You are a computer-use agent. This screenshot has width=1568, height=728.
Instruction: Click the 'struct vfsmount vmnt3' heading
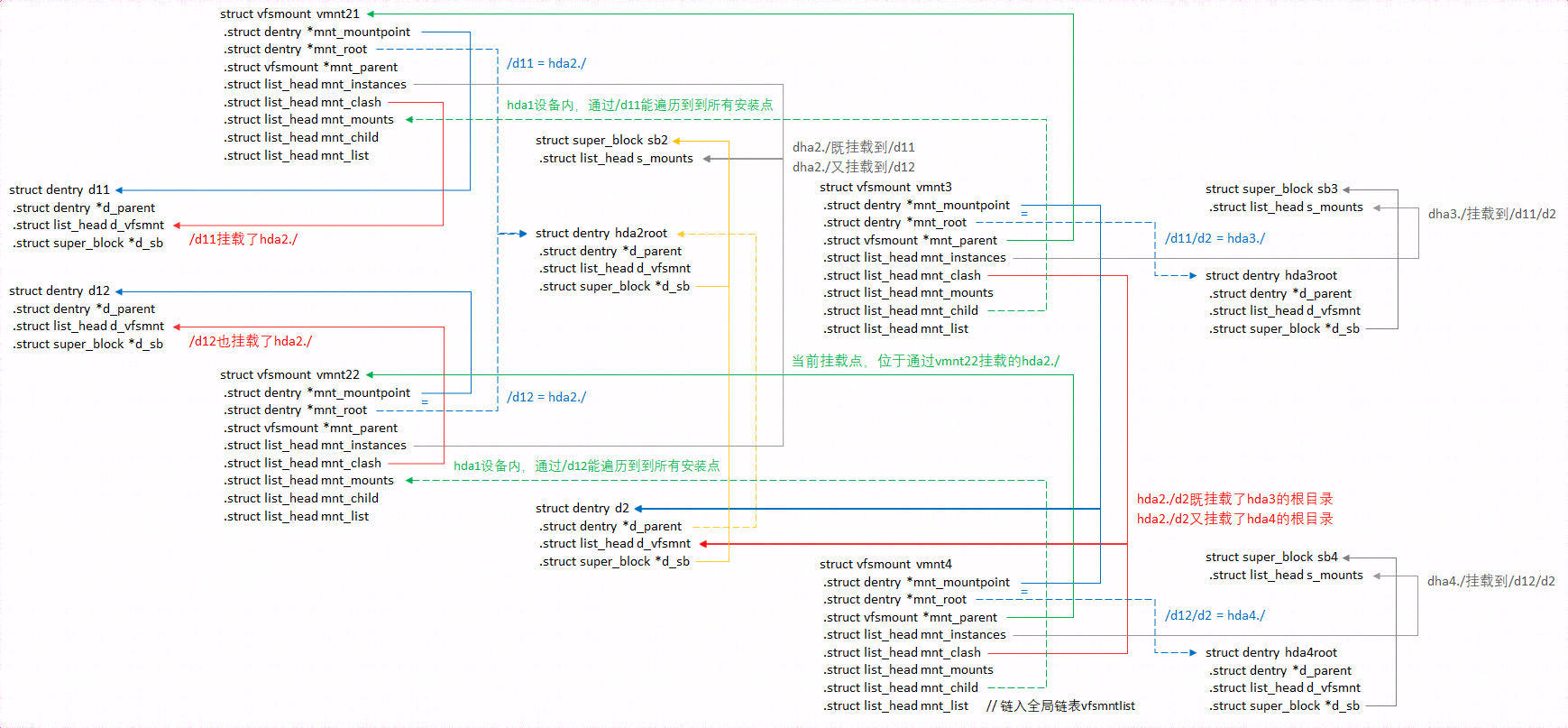pyautogui.click(x=885, y=187)
